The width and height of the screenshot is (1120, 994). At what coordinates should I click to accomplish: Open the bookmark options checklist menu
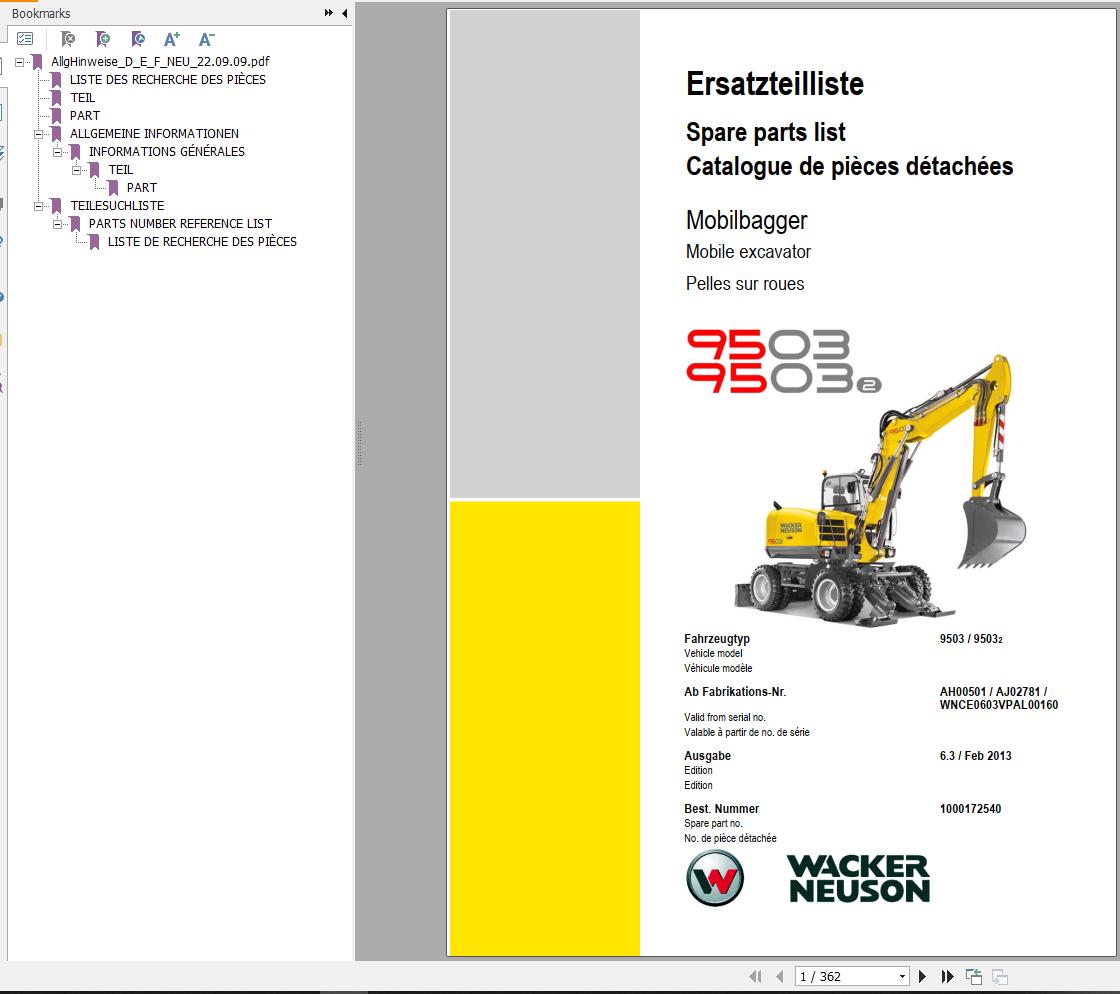point(25,39)
